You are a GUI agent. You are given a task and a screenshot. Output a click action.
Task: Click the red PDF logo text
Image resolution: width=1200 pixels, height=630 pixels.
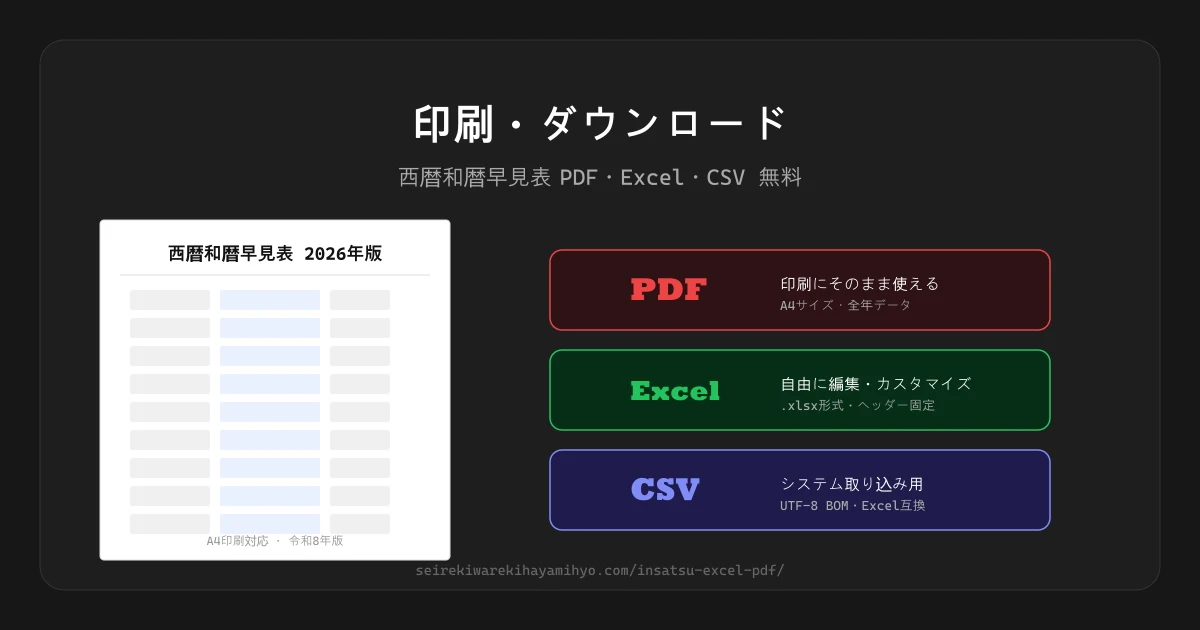(669, 290)
